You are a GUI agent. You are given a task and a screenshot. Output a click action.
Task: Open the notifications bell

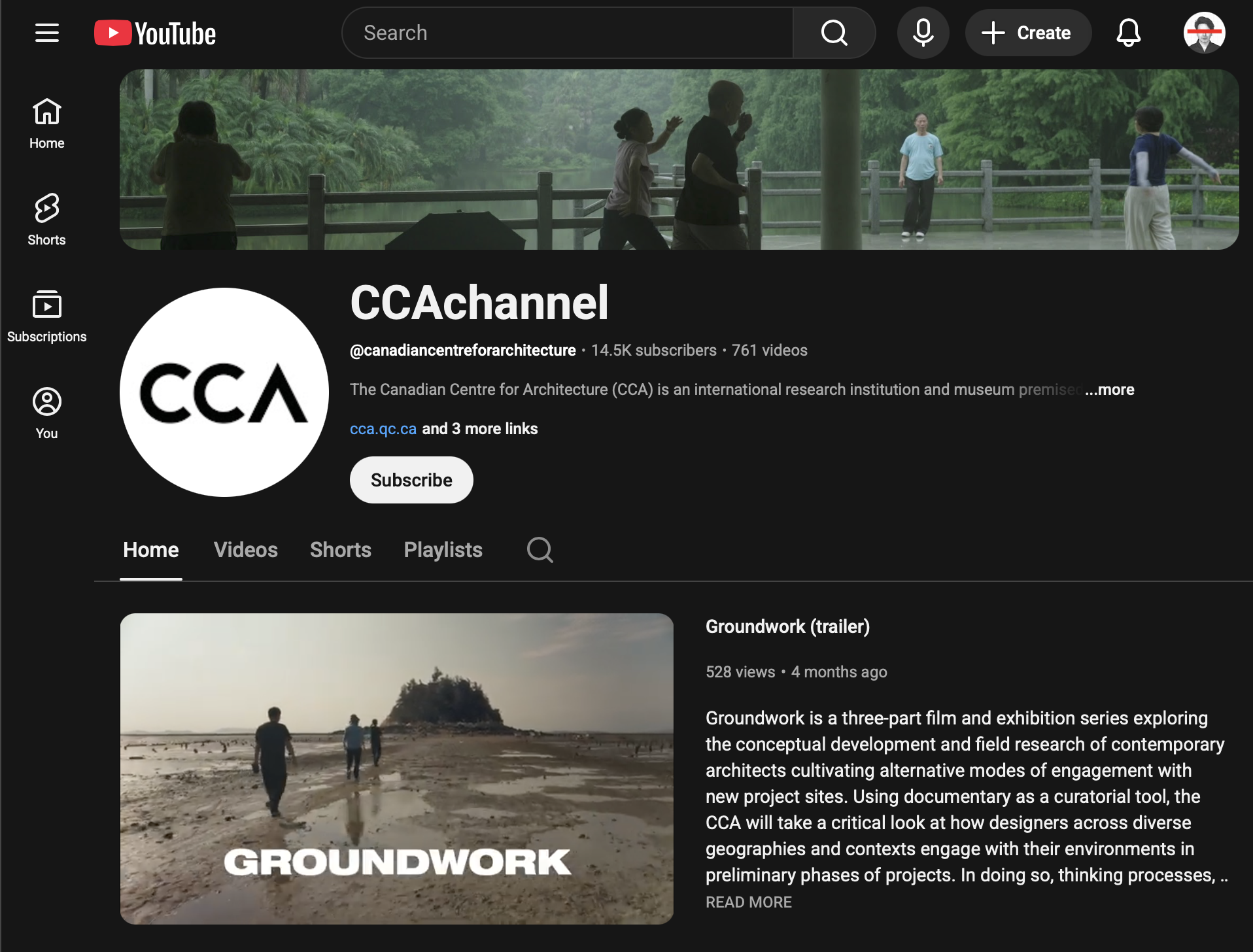click(1128, 33)
